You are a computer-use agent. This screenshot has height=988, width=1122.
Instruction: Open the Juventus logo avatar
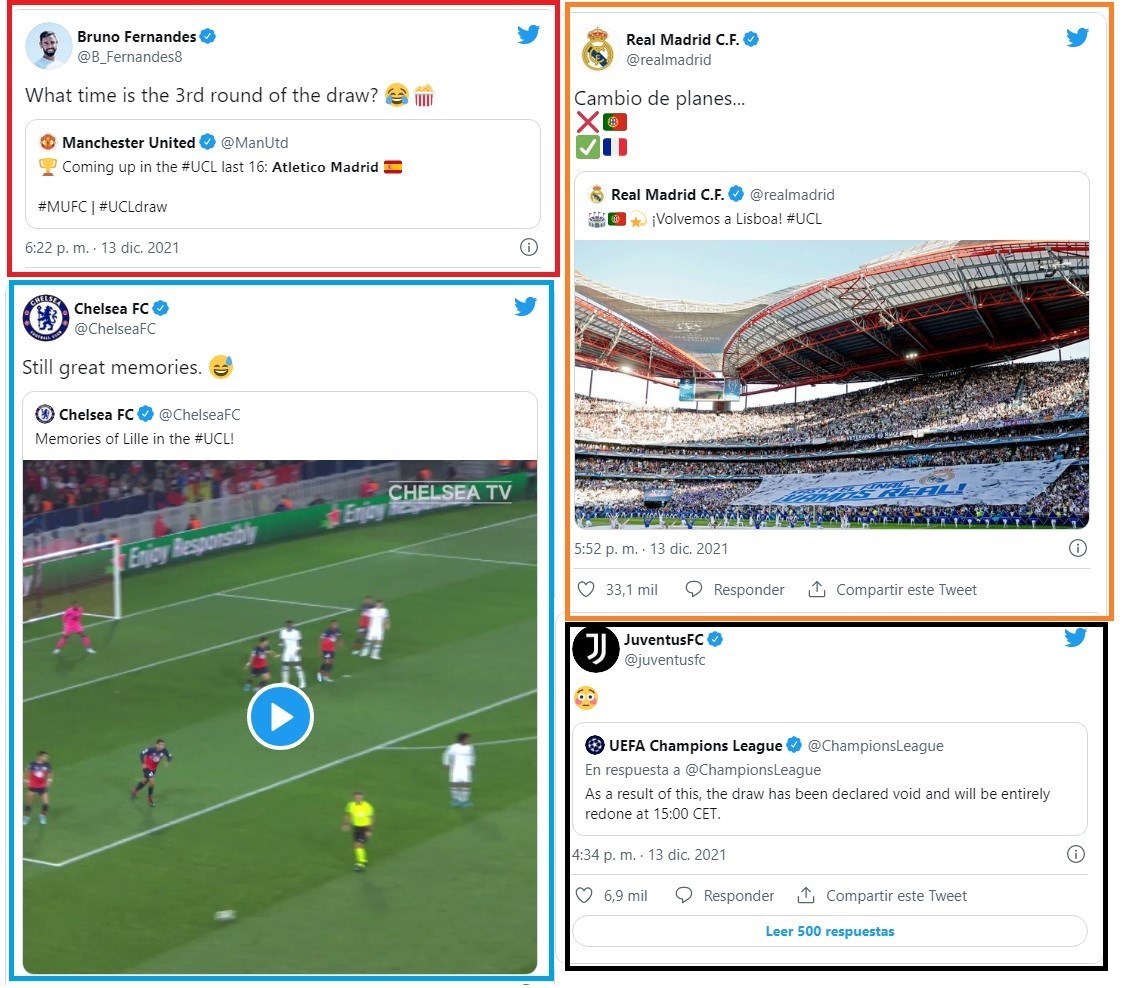[x=595, y=648]
